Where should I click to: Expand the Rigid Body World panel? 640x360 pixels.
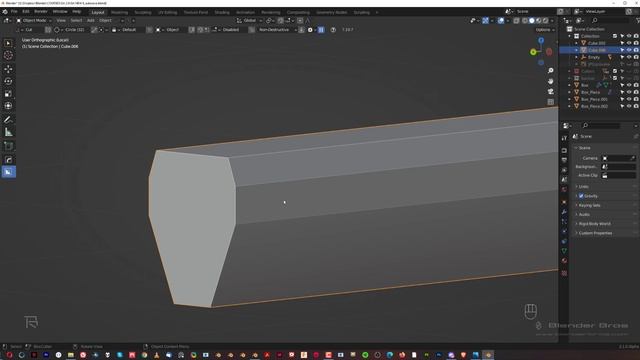(605, 224)
